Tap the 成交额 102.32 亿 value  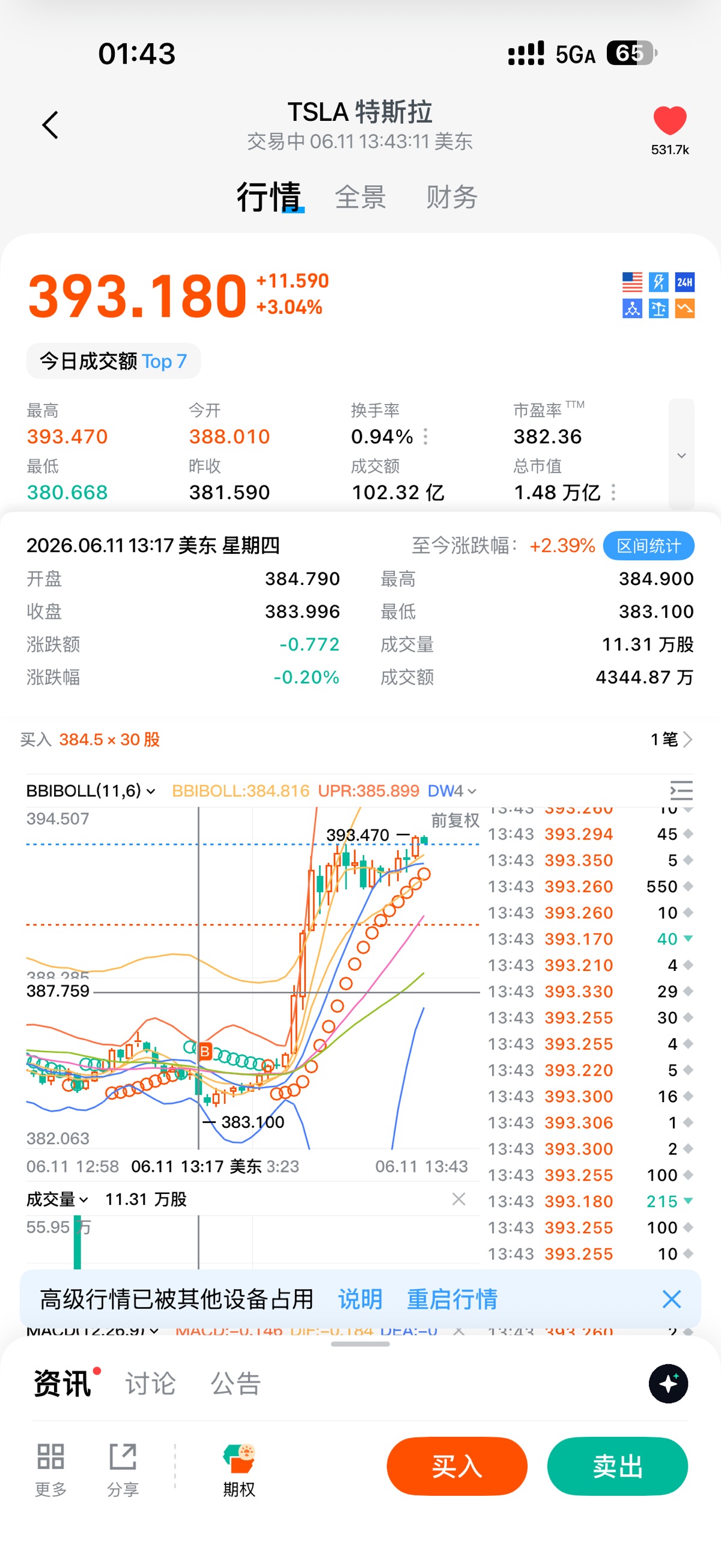click(398, 492)
